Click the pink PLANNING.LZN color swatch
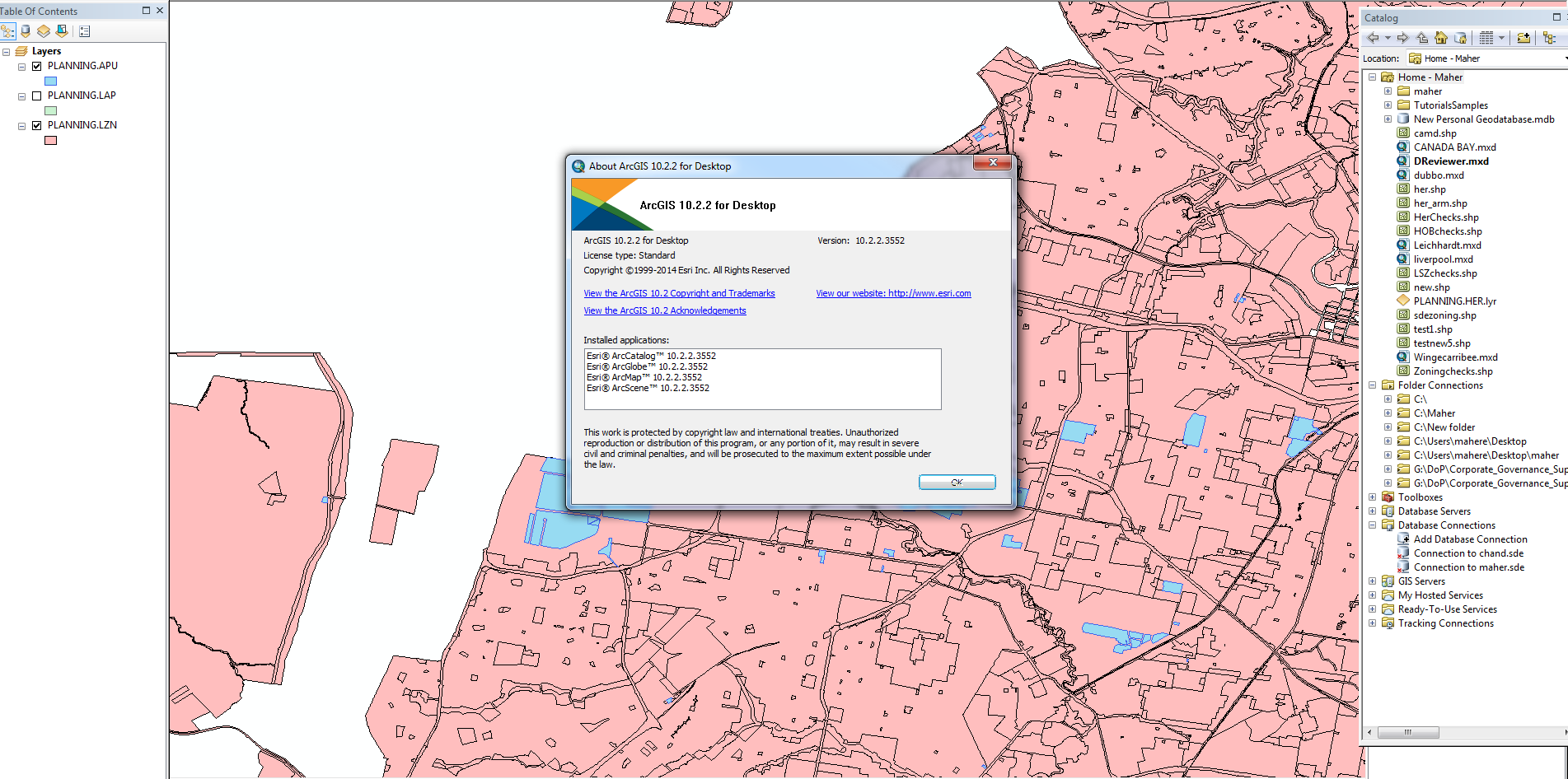This screenshot has width=1568, height=779. pos(50,140)
